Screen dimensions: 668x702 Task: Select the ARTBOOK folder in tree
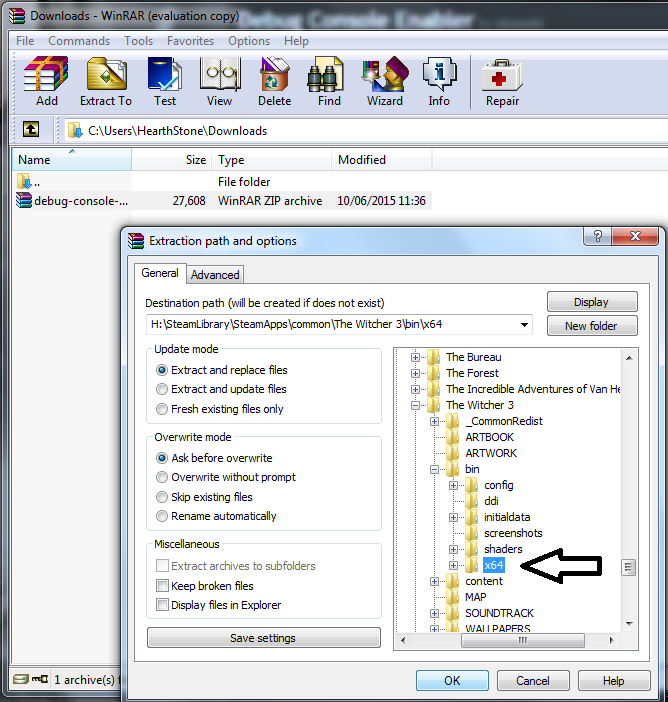[x=489, y=437]
